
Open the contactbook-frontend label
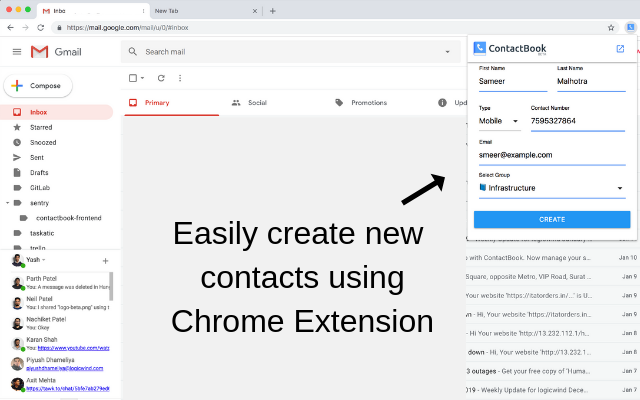tap(69, 218)
